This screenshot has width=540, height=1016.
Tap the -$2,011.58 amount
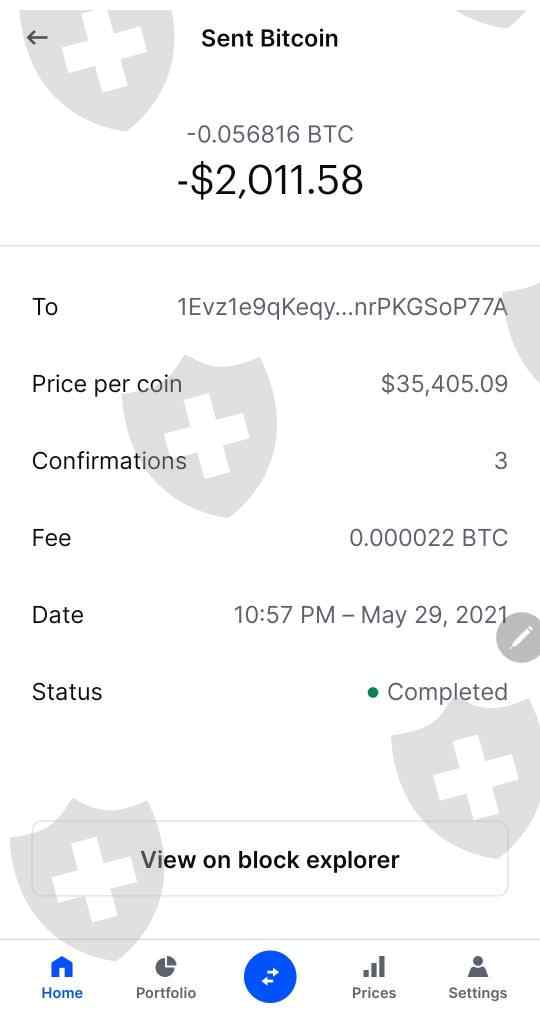click(270, 179)
